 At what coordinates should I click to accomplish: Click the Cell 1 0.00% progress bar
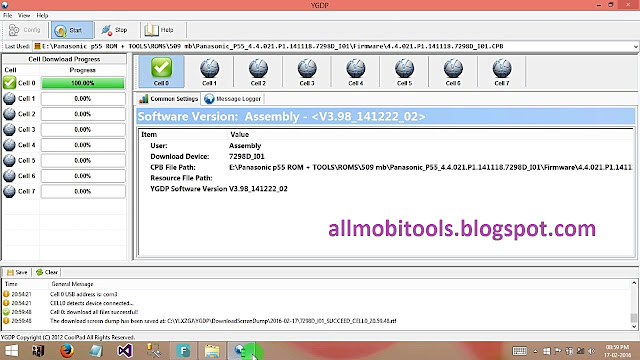(x=83, y=99)
